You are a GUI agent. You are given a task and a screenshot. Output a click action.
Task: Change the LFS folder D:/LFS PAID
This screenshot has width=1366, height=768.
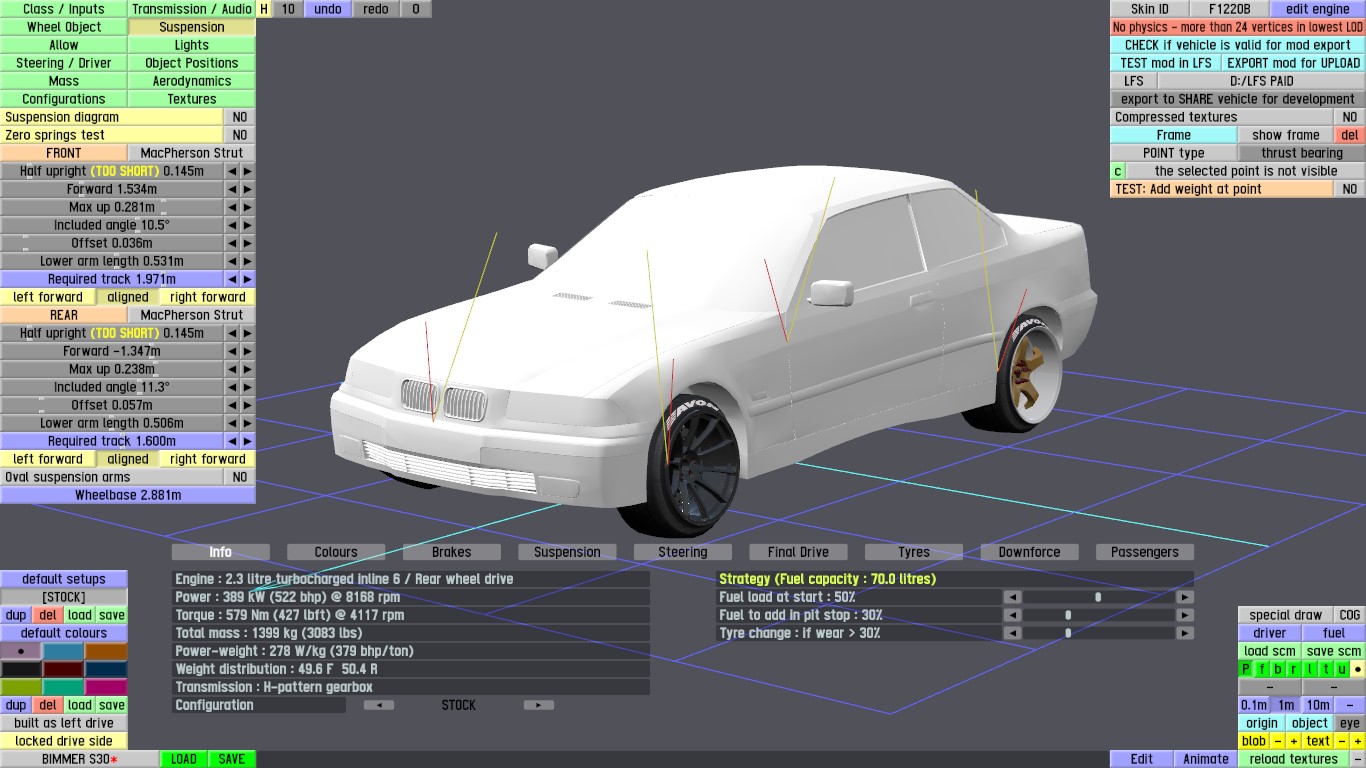pos(1262,81)
